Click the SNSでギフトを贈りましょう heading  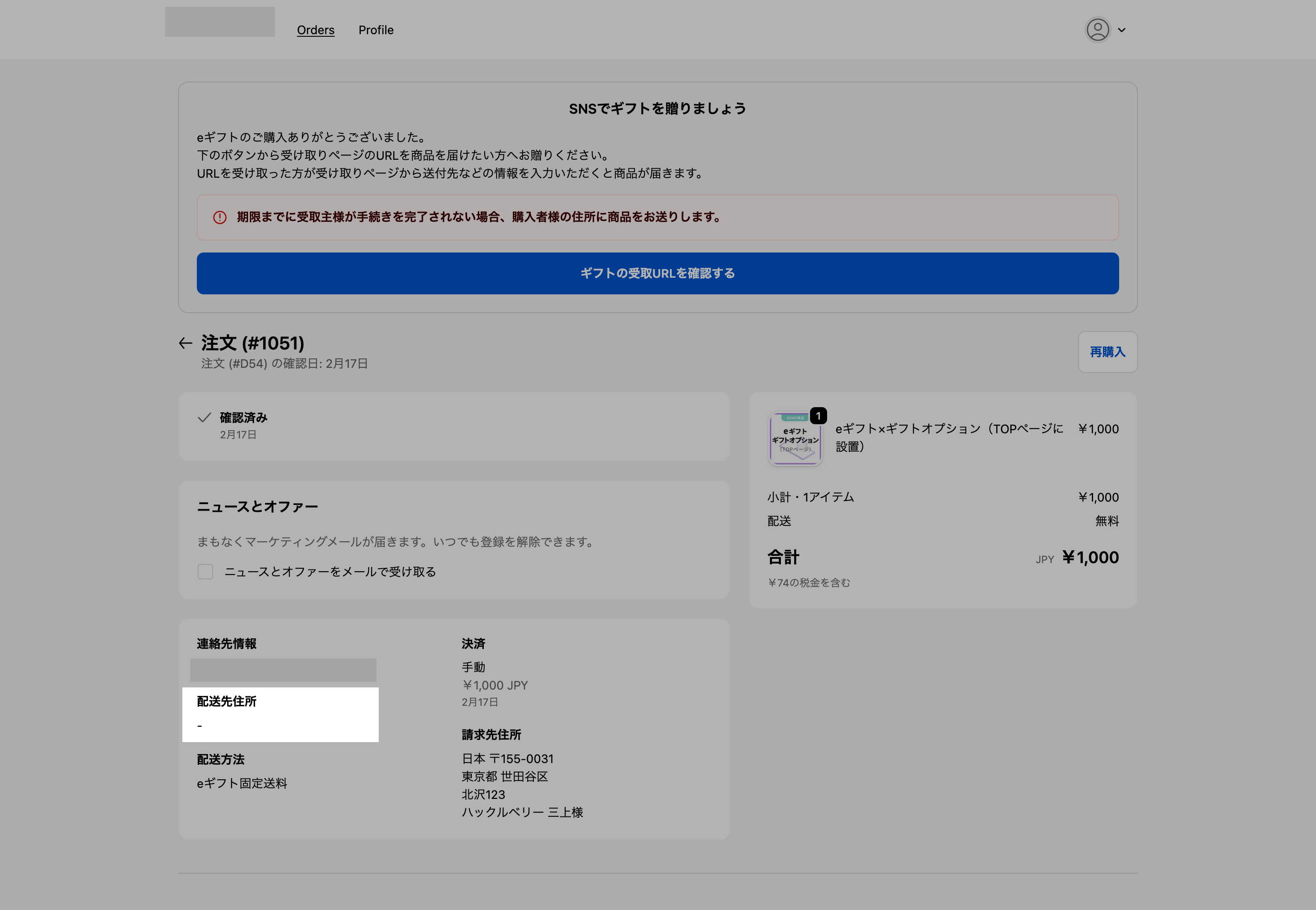(658, 109)
